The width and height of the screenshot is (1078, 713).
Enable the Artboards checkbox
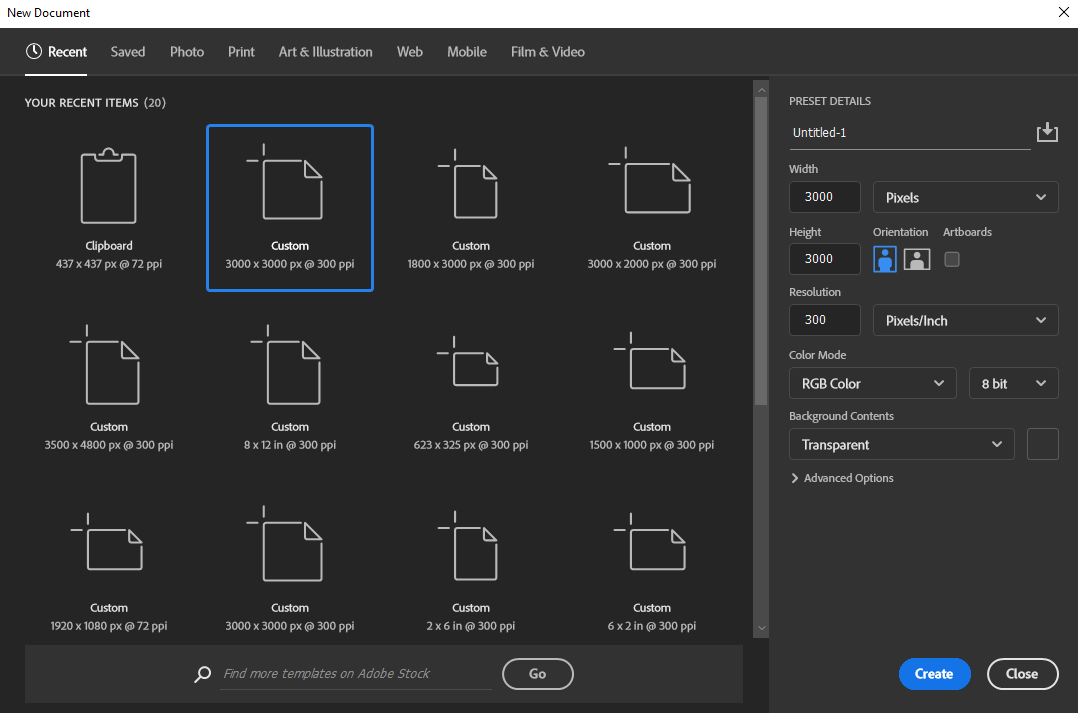pos(951,259)
